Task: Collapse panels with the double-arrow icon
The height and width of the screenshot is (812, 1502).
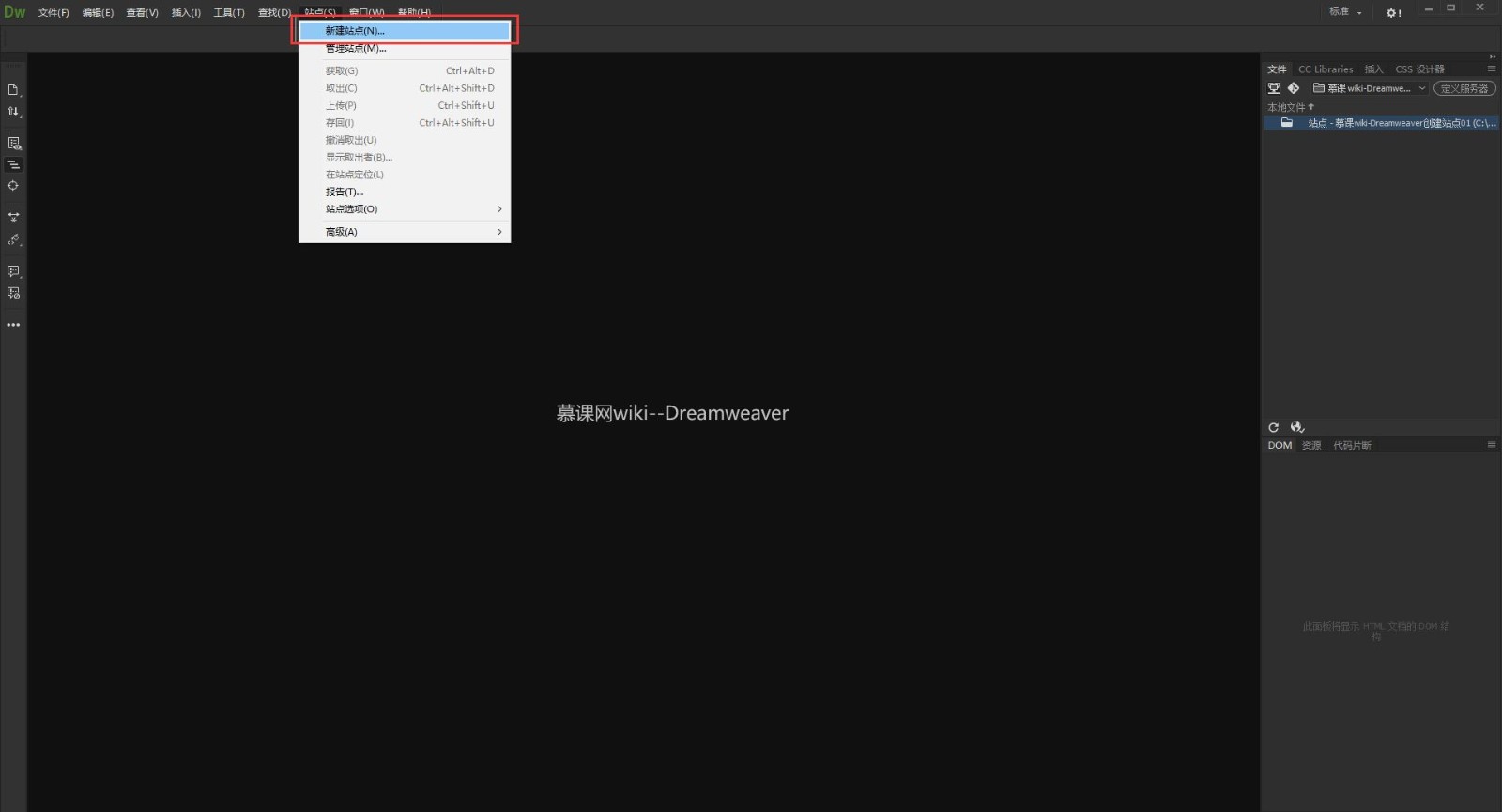Action: click(1493, 56)
